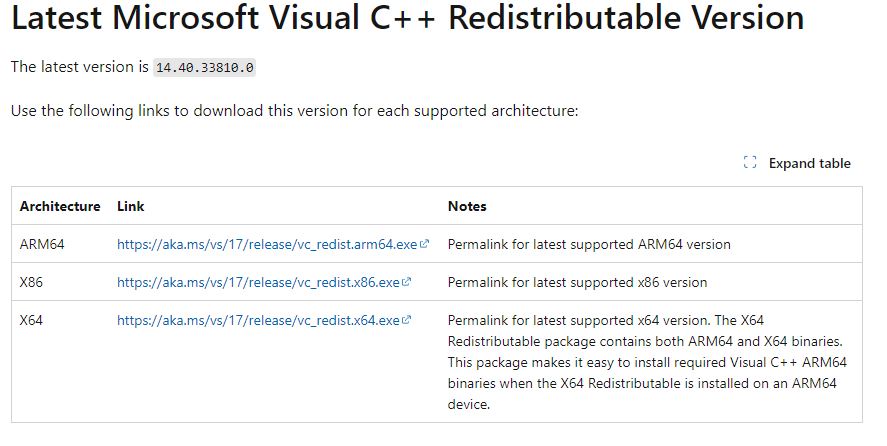887x446 pixels.
Task: Open the vc_redist.x86.exe download link
Action: (x=258, y=282)
